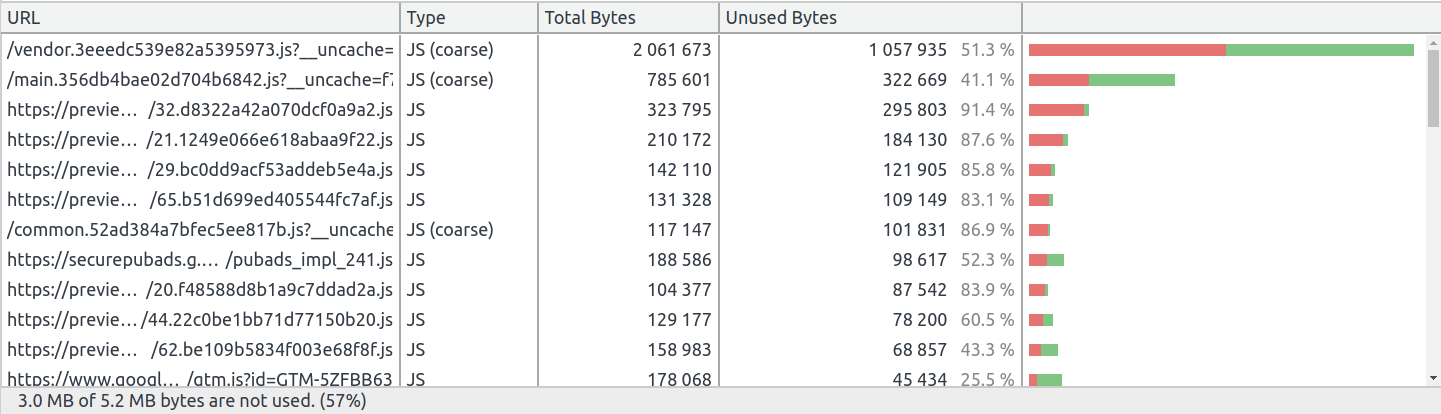This screenshot has height=414, width=1441.
Task: Select the gtm.js GTM-5ZFBB63 row
Action: [x=713, y=378]
